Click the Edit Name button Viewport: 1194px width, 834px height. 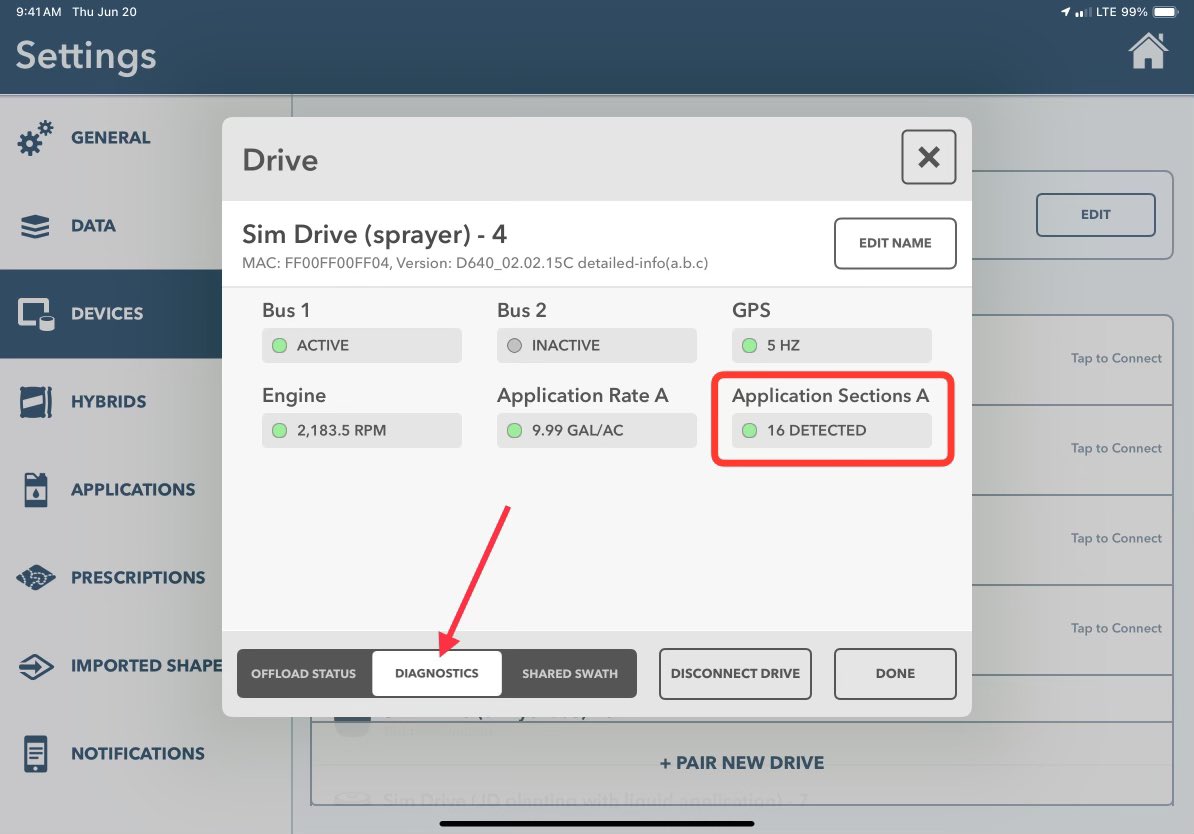tap(895, 243)
